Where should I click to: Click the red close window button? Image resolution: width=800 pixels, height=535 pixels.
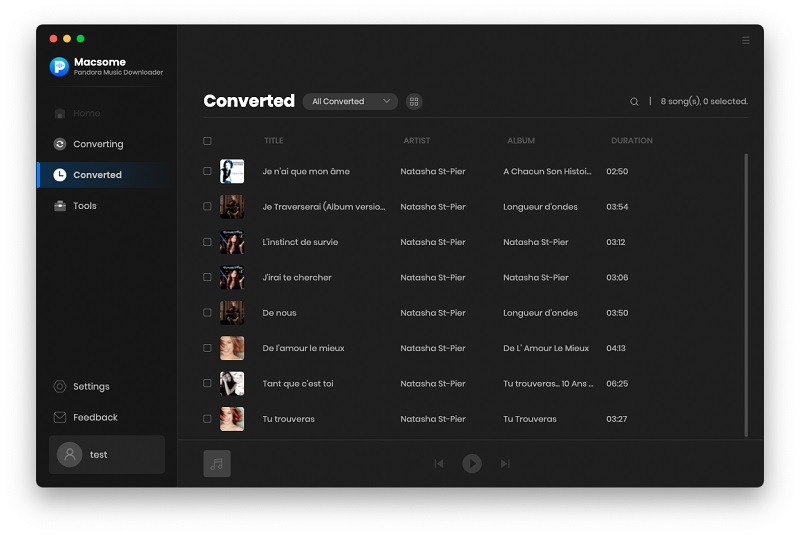coord(54,39)
